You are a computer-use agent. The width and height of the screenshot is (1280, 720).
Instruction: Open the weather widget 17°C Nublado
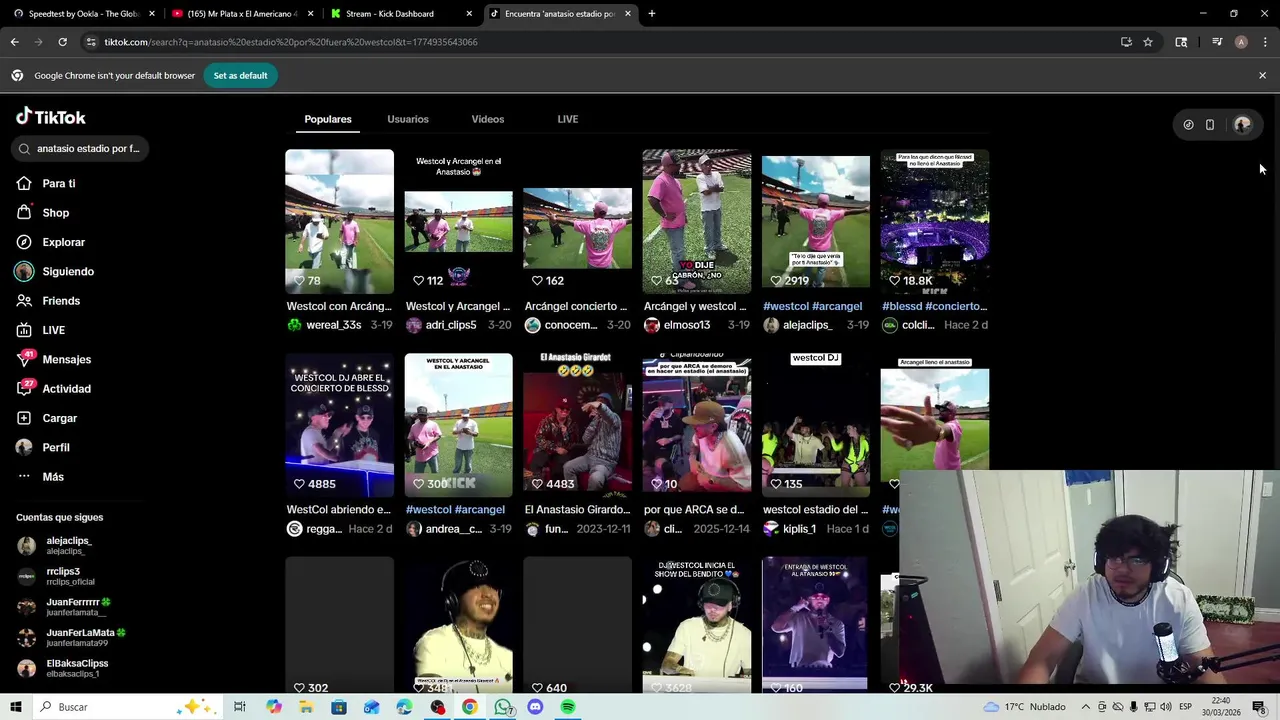pyautogui.click(x=1025, y=707)
